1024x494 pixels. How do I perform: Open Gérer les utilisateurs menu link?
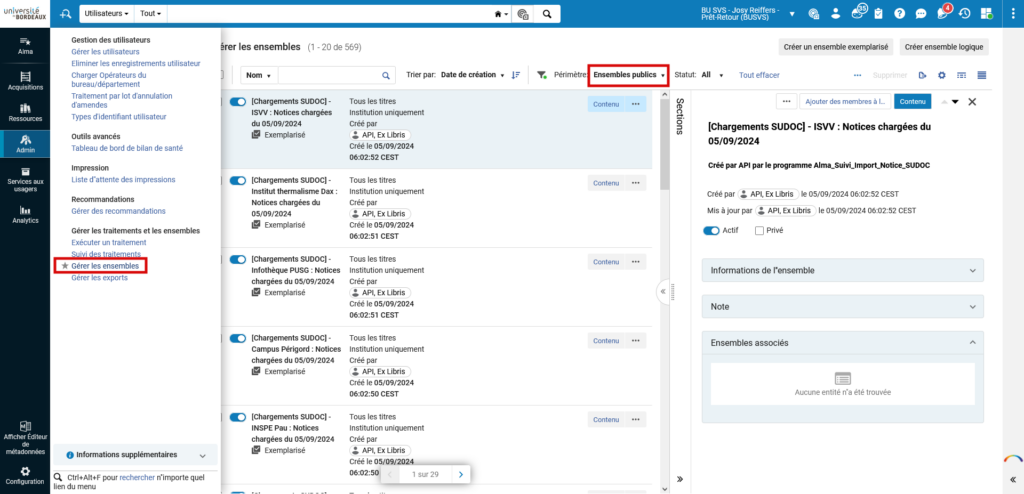[x=105, y=52]
